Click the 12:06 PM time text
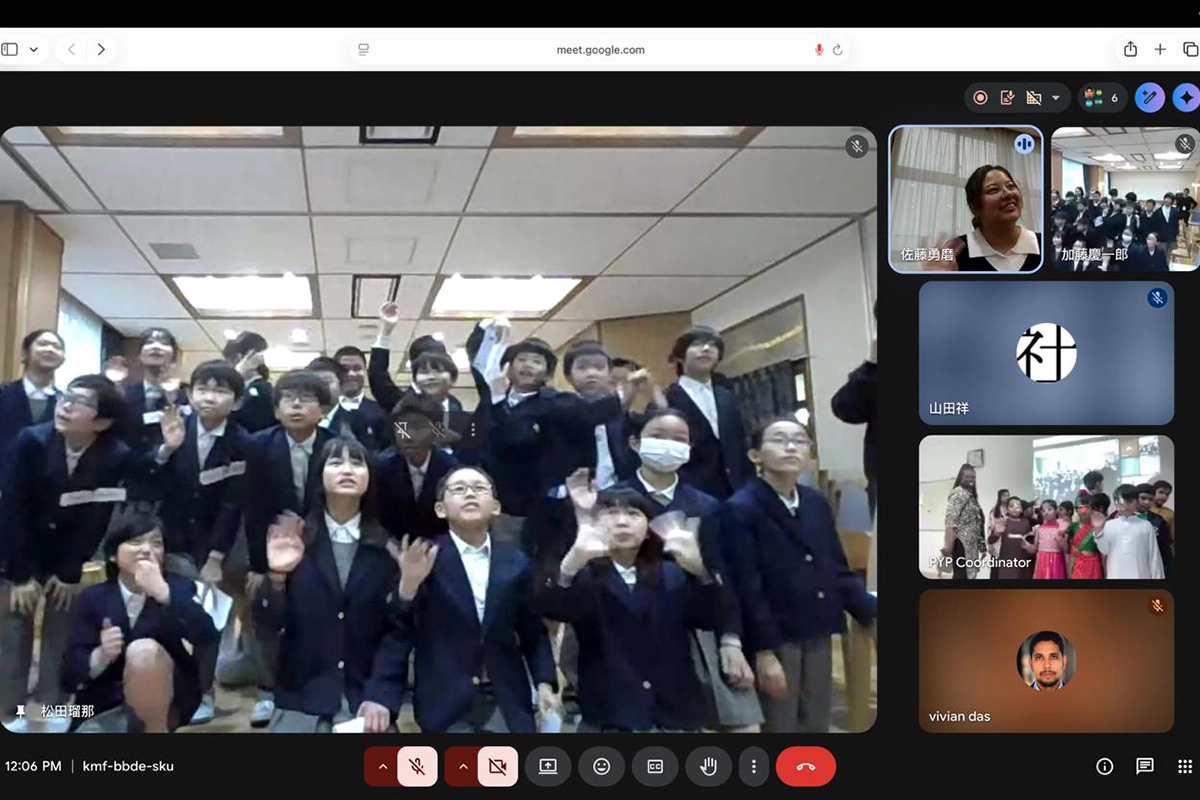This screenshot has height=800, width=1200. (33, 766)
